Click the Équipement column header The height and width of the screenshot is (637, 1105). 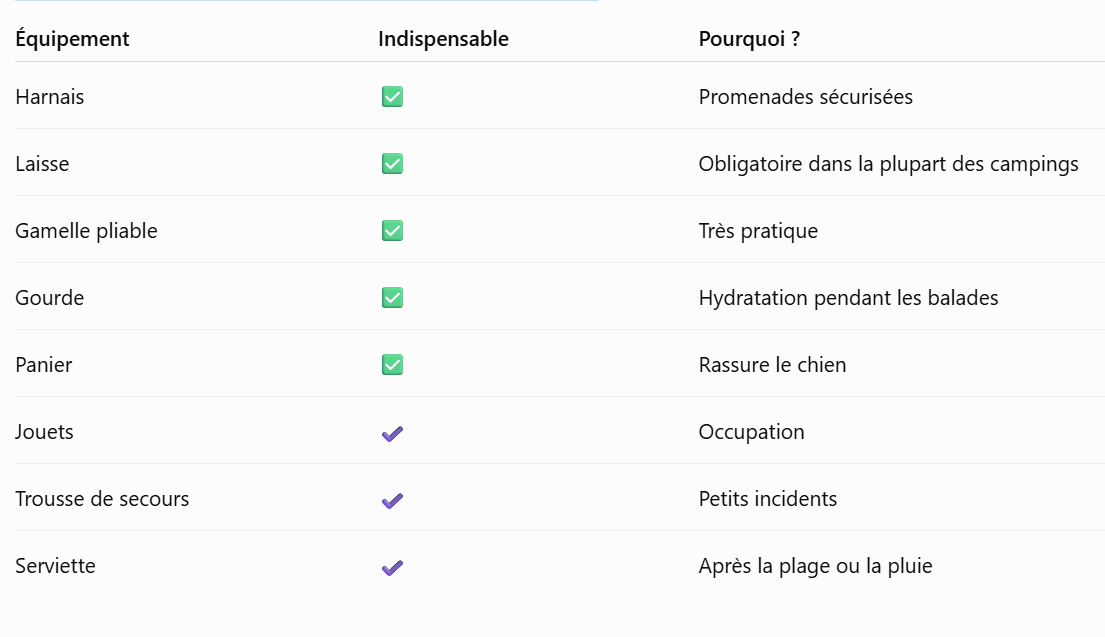tap(73, 39)
